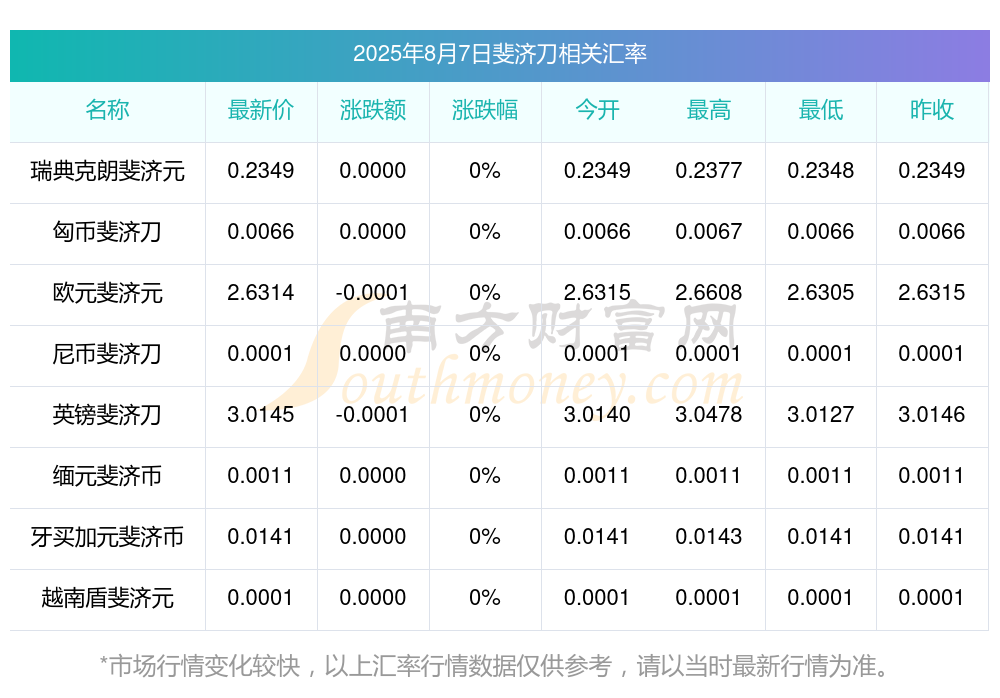Select 昨收 value 2.6315 for 欧元斐济元
The image size is (1000, 698).
pyautogui.click(x=932, y=292)
